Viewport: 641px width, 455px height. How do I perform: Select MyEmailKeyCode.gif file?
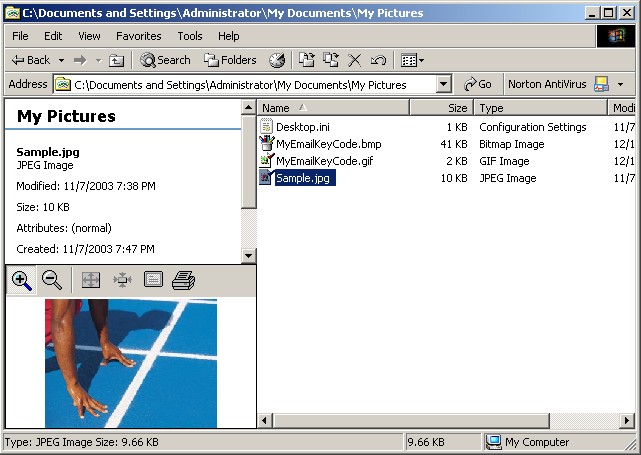(325, 161)
